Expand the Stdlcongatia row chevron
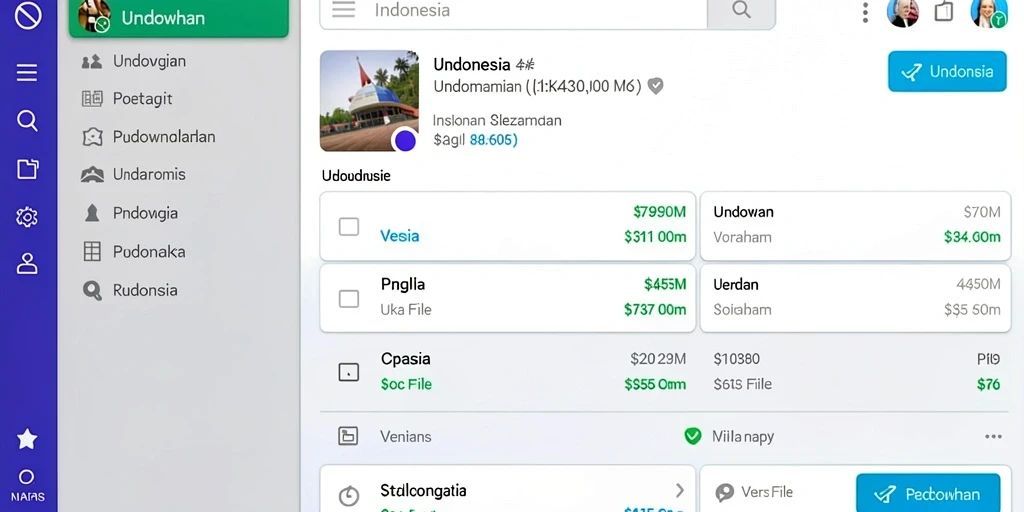 coord(680,490)
